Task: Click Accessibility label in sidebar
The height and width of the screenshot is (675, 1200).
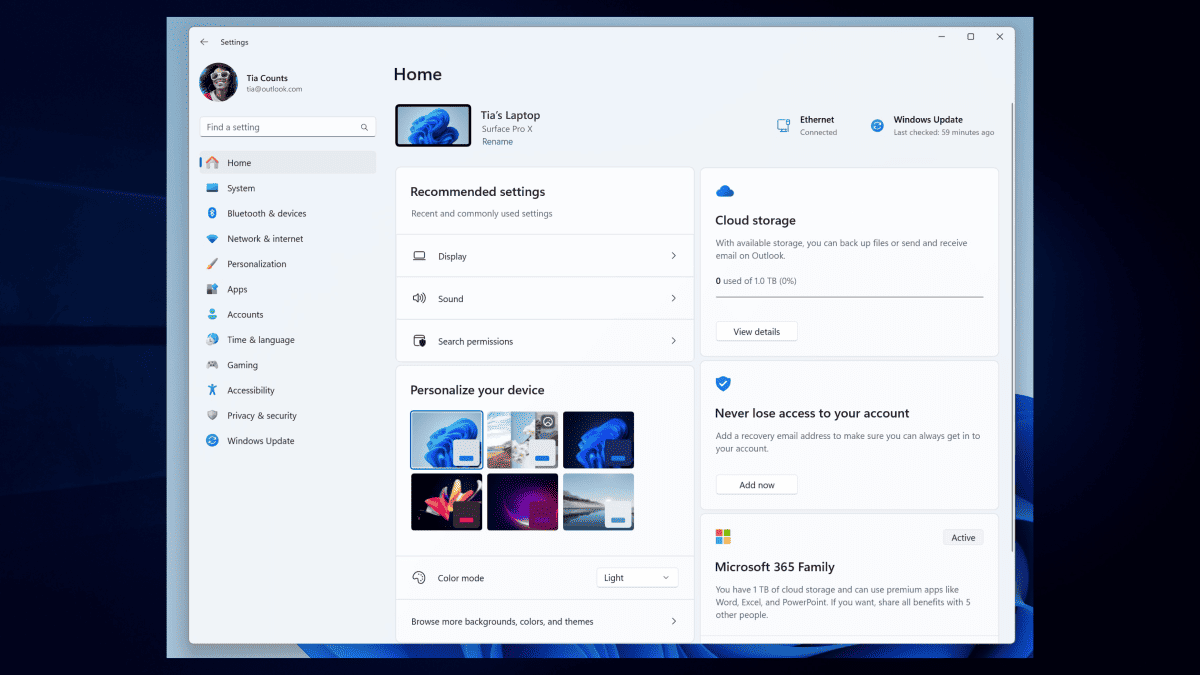Action: (x=251, y=390)
